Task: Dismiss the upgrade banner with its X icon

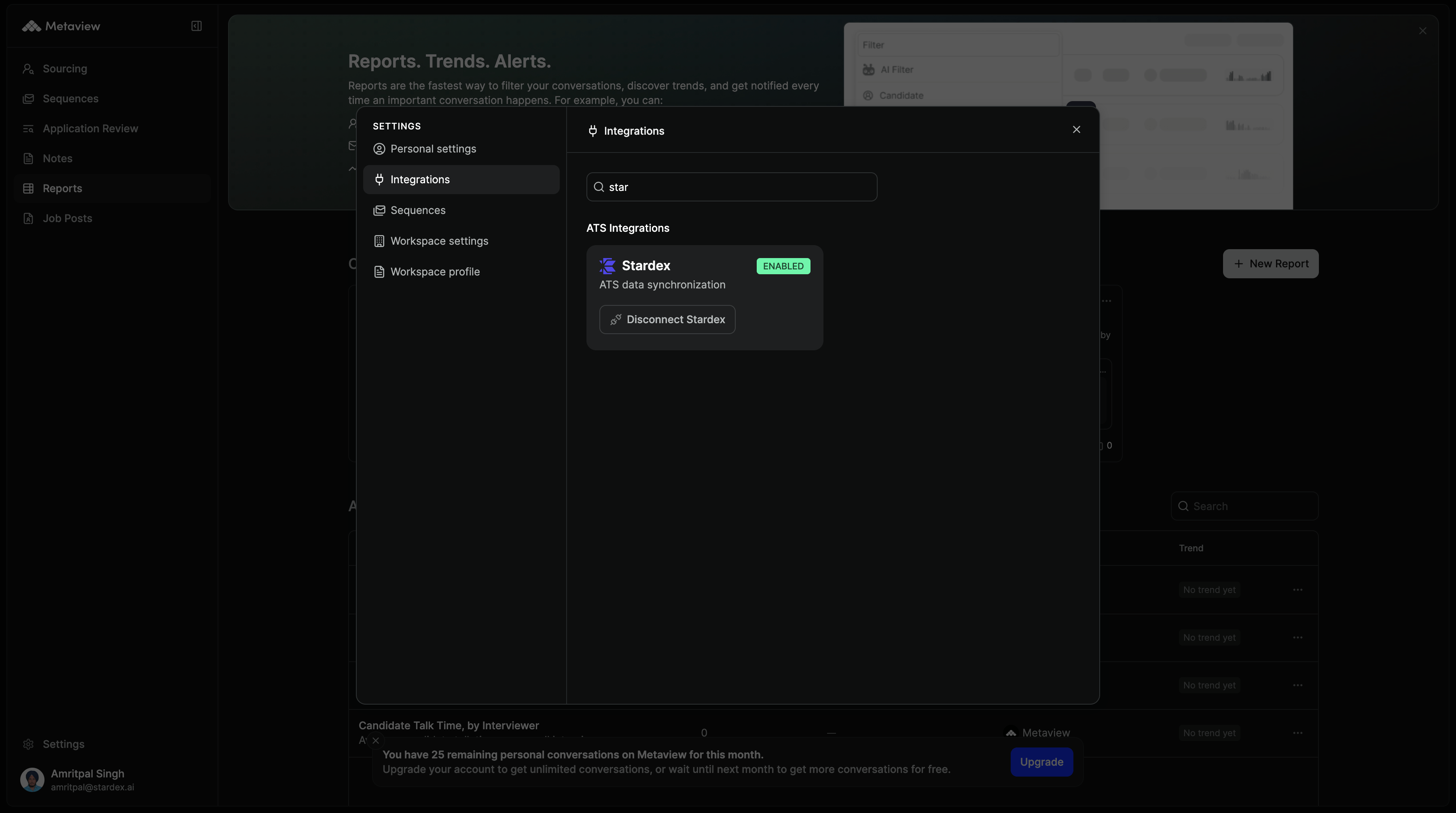Action: coord(376,740)
